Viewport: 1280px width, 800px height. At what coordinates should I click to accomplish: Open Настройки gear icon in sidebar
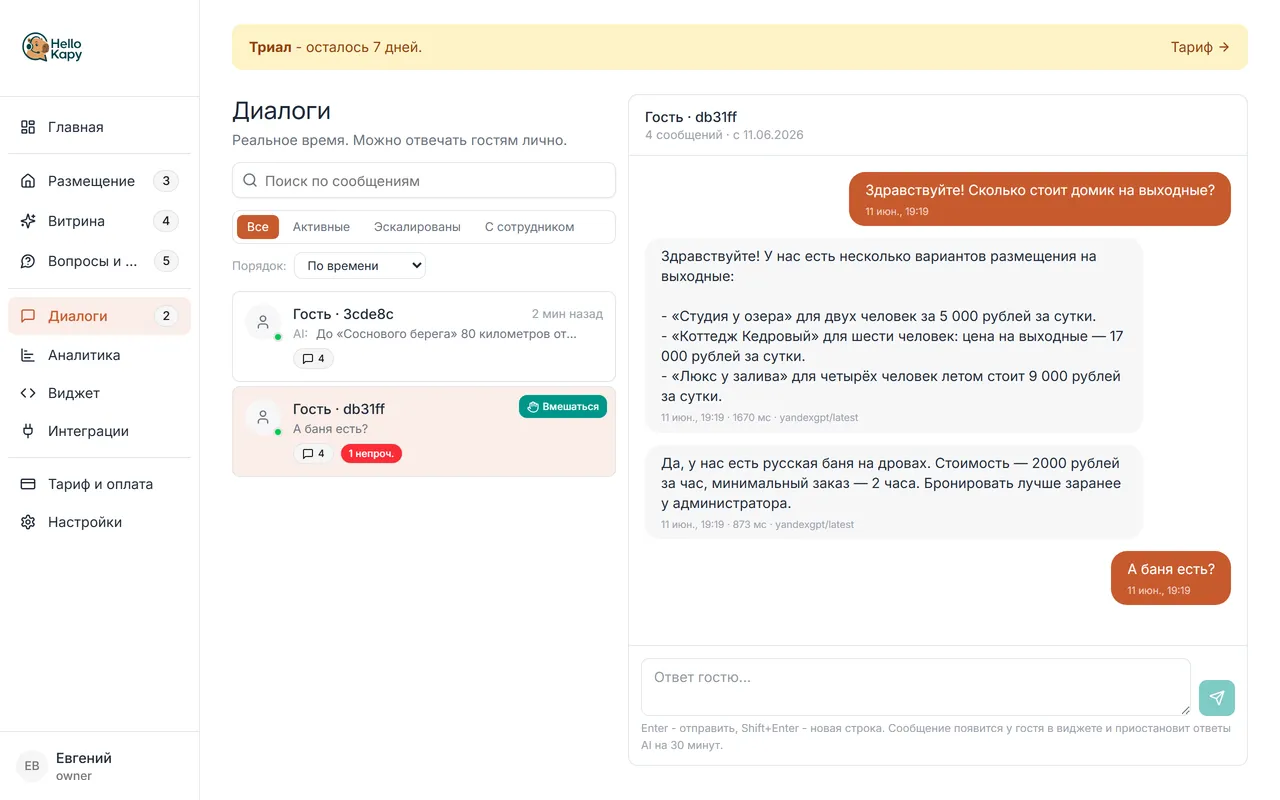point(28,522)
